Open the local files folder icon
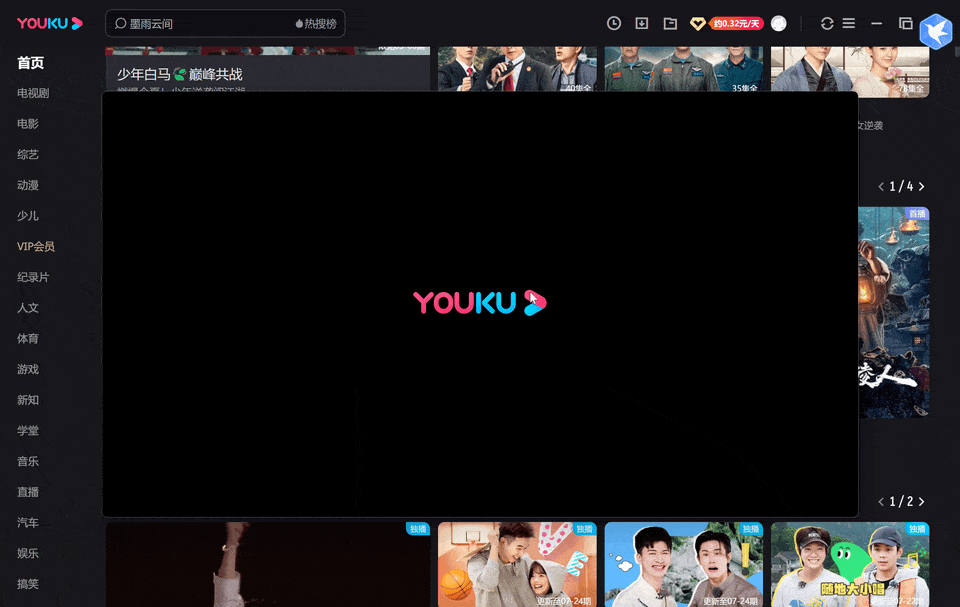The height and width of the screenshot is (607, 960). click(670, 23)
